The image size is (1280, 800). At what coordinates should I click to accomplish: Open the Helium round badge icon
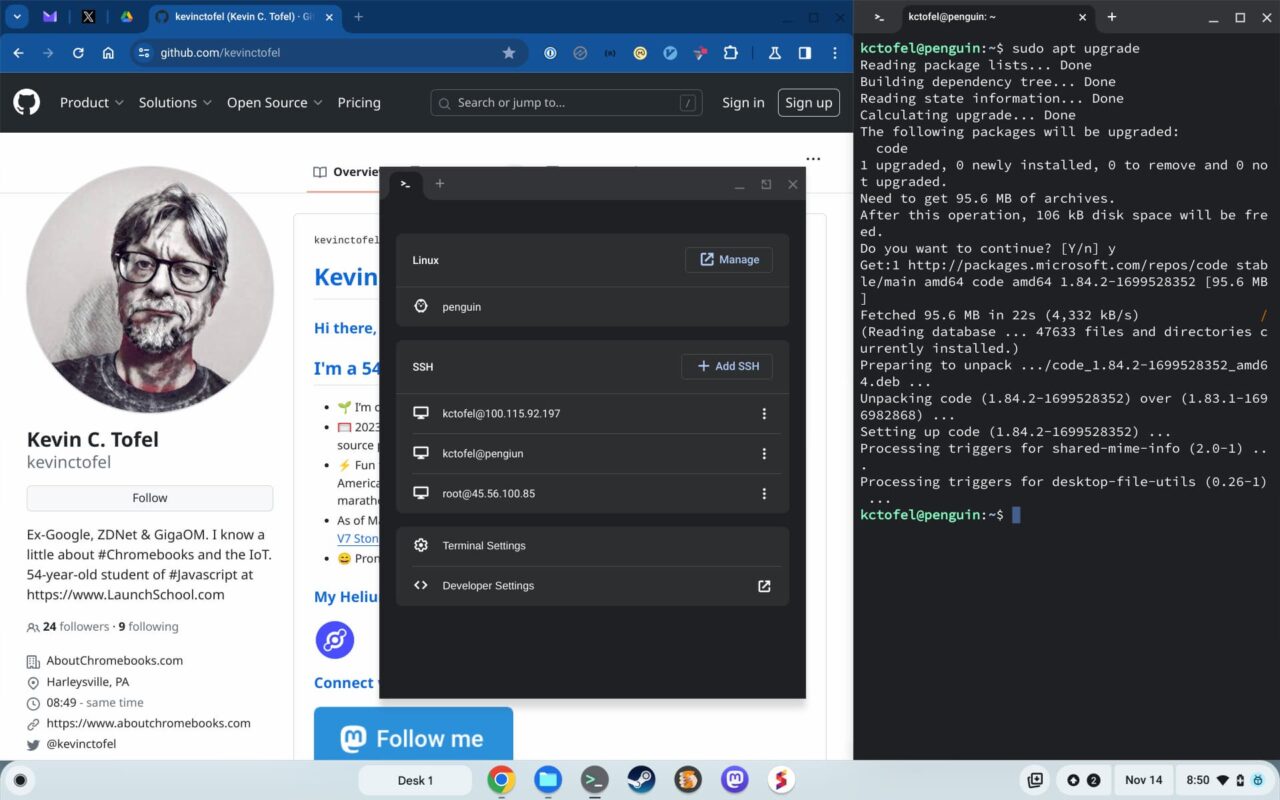pos(335,639)
